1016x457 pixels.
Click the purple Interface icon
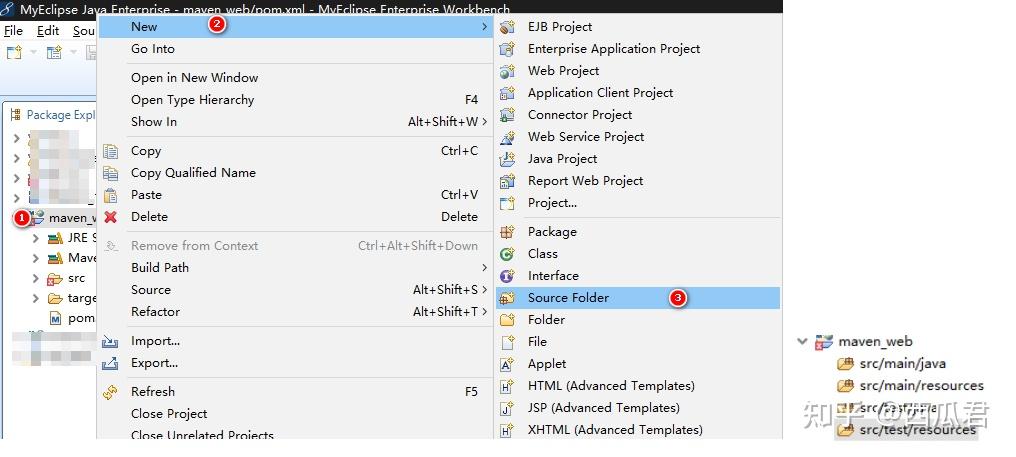507,275
